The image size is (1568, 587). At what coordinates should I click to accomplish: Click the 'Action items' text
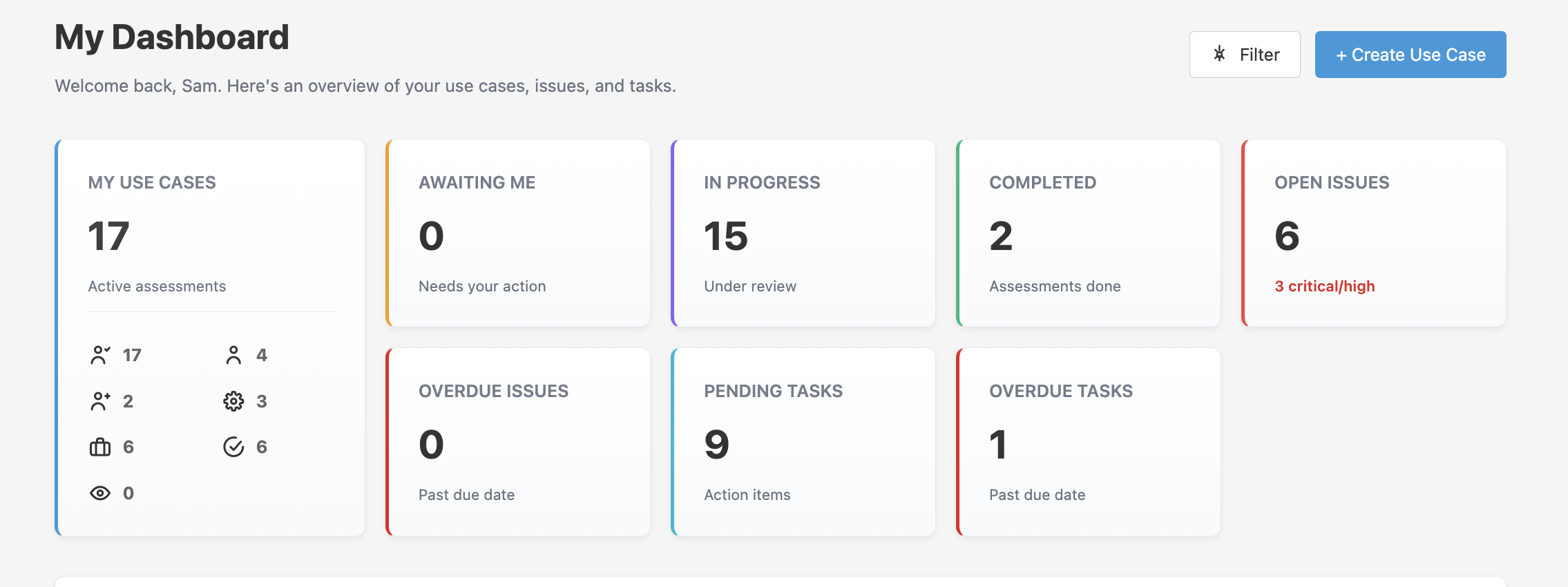click(747, 494)
